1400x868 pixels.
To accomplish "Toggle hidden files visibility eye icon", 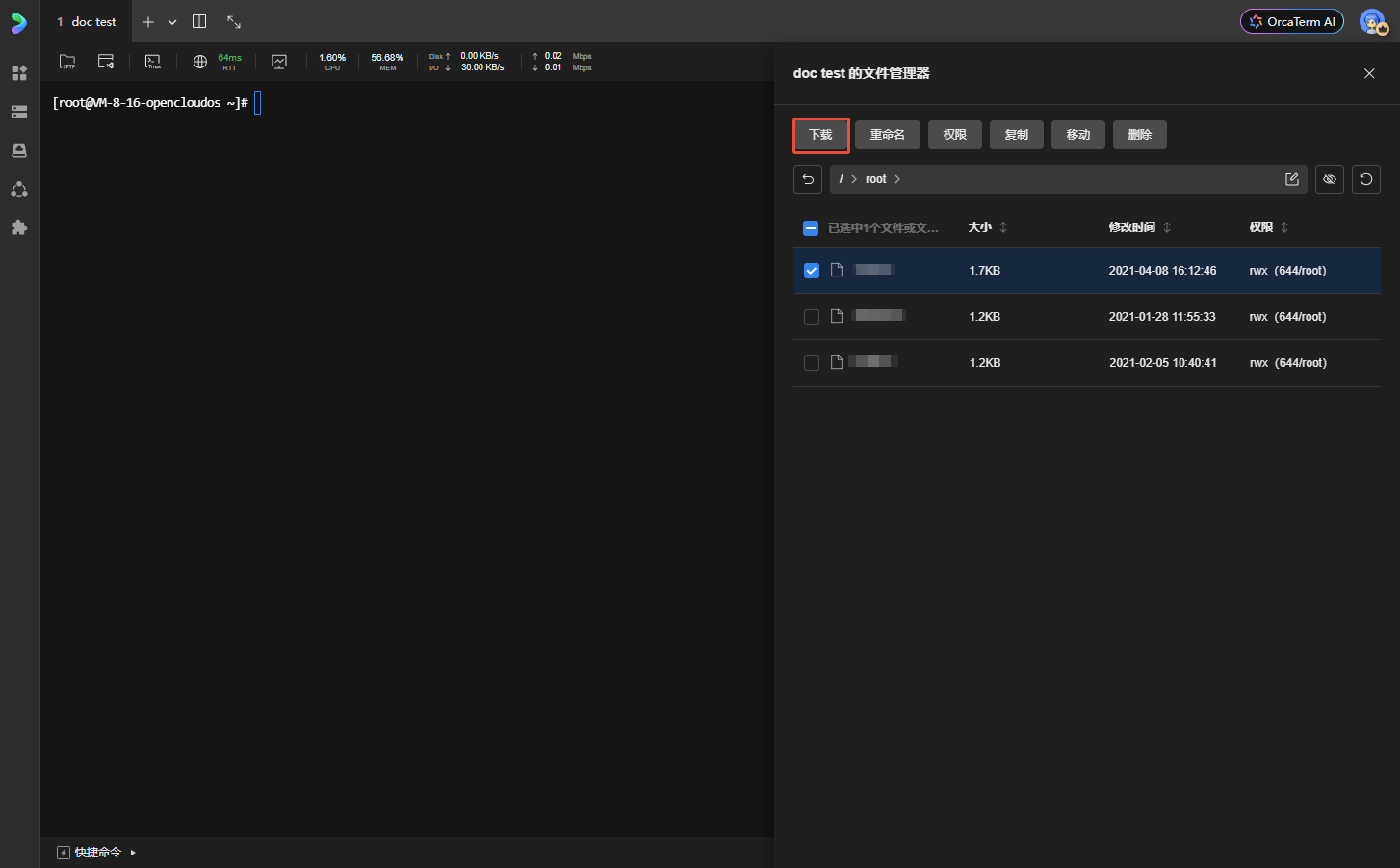I will pos(1329,179).
